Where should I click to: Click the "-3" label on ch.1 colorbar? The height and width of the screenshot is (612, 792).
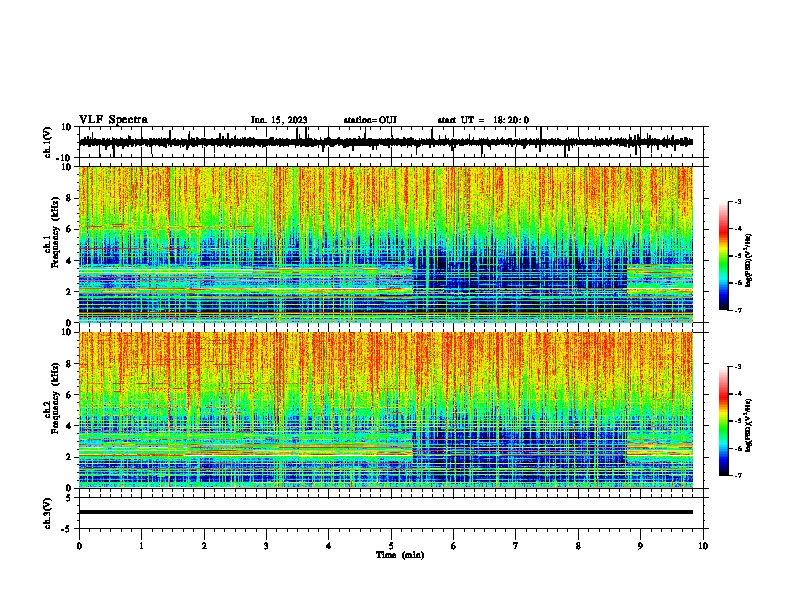738,202
